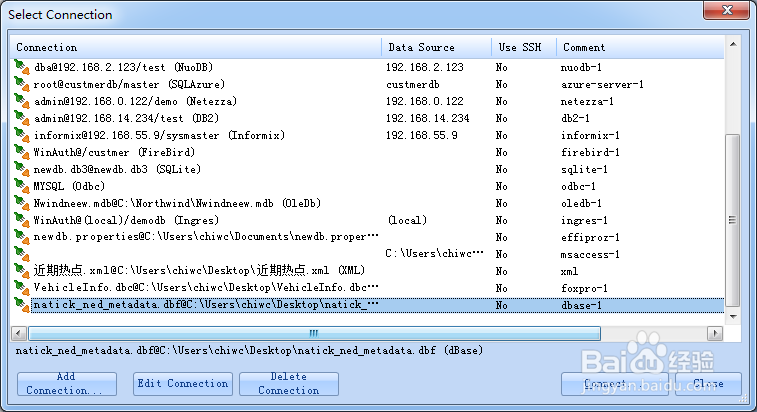
Task: Click the (local) data source cell
Action: (407, 220)
